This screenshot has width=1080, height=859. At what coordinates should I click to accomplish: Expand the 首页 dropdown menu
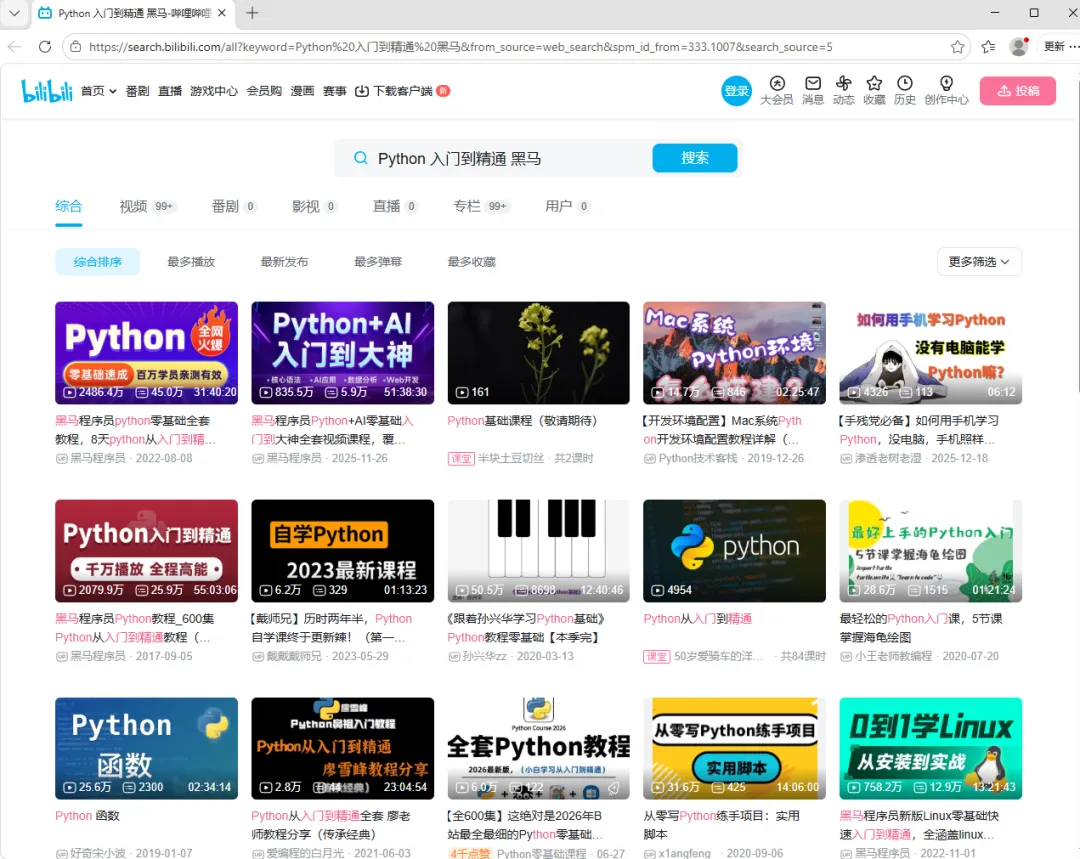pos(98,91)
